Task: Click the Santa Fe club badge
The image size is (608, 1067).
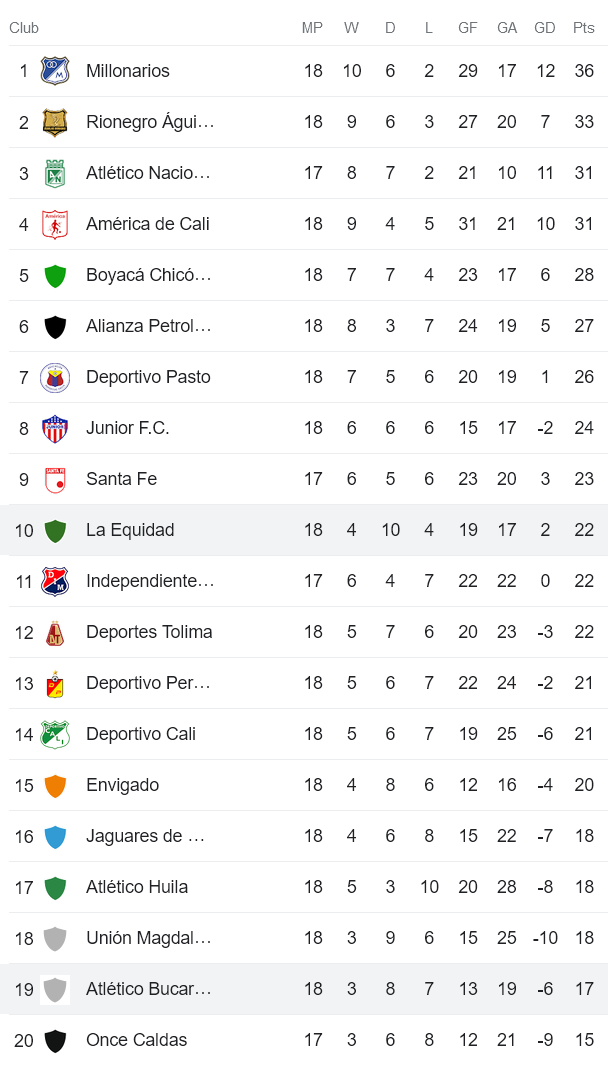Action: point(58,479)
